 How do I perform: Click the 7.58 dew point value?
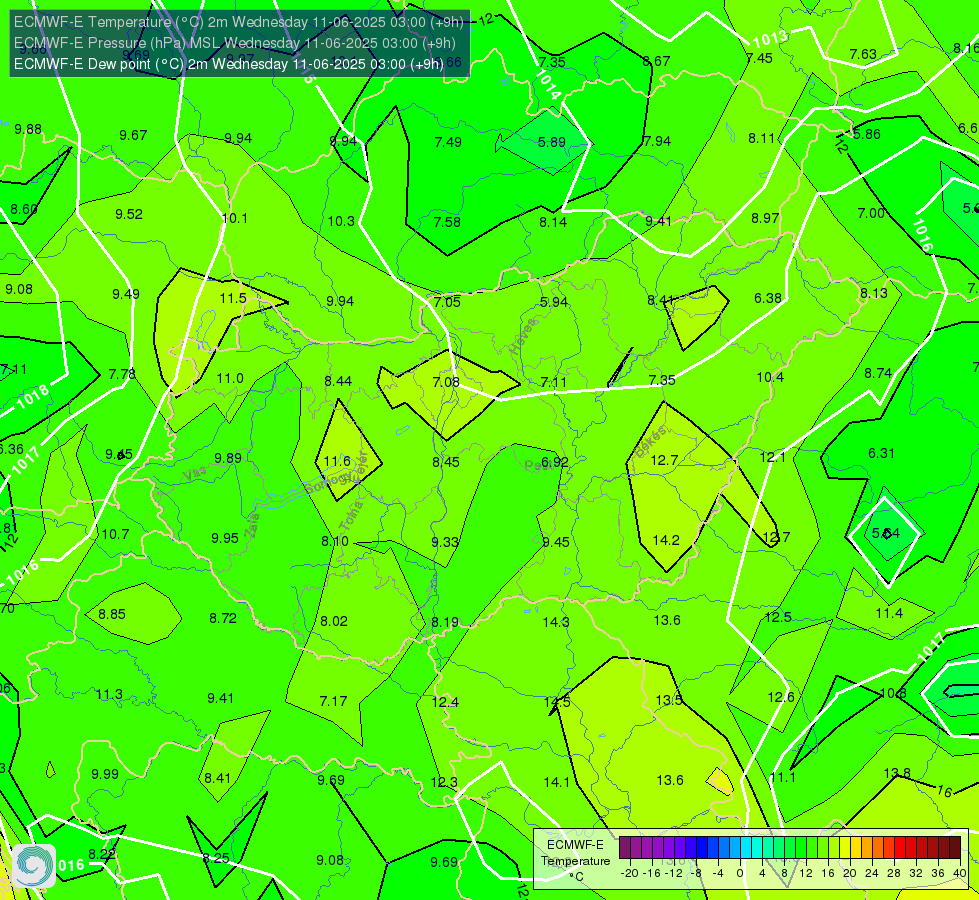click(x=447, y=222)
